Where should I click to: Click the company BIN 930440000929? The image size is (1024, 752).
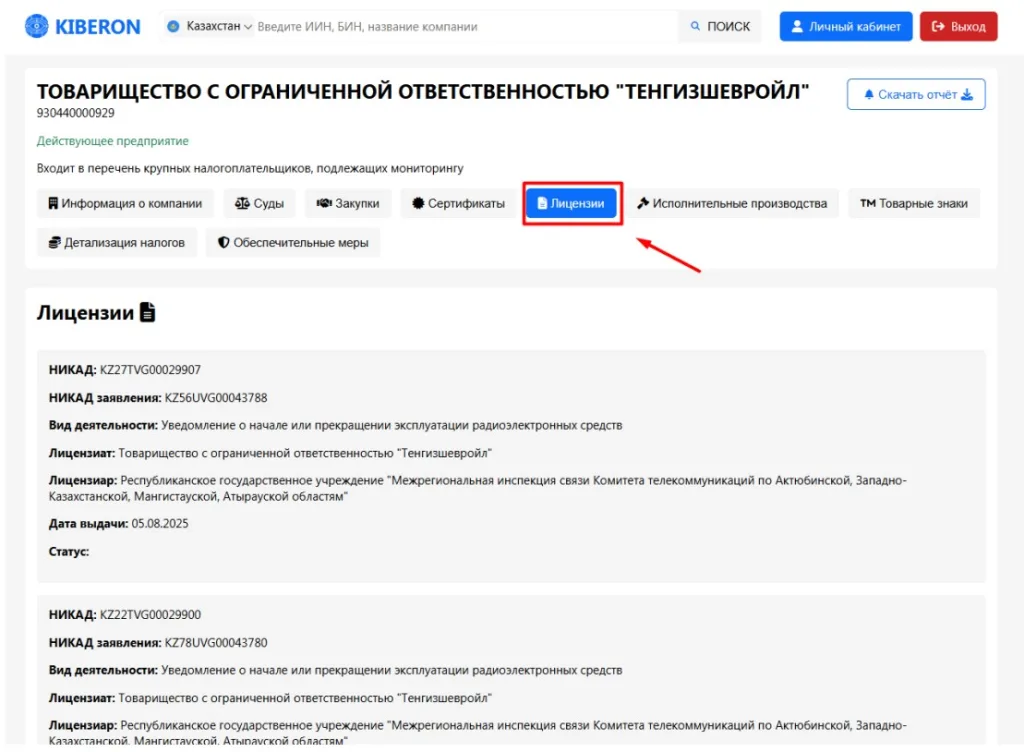click(76, 113)
